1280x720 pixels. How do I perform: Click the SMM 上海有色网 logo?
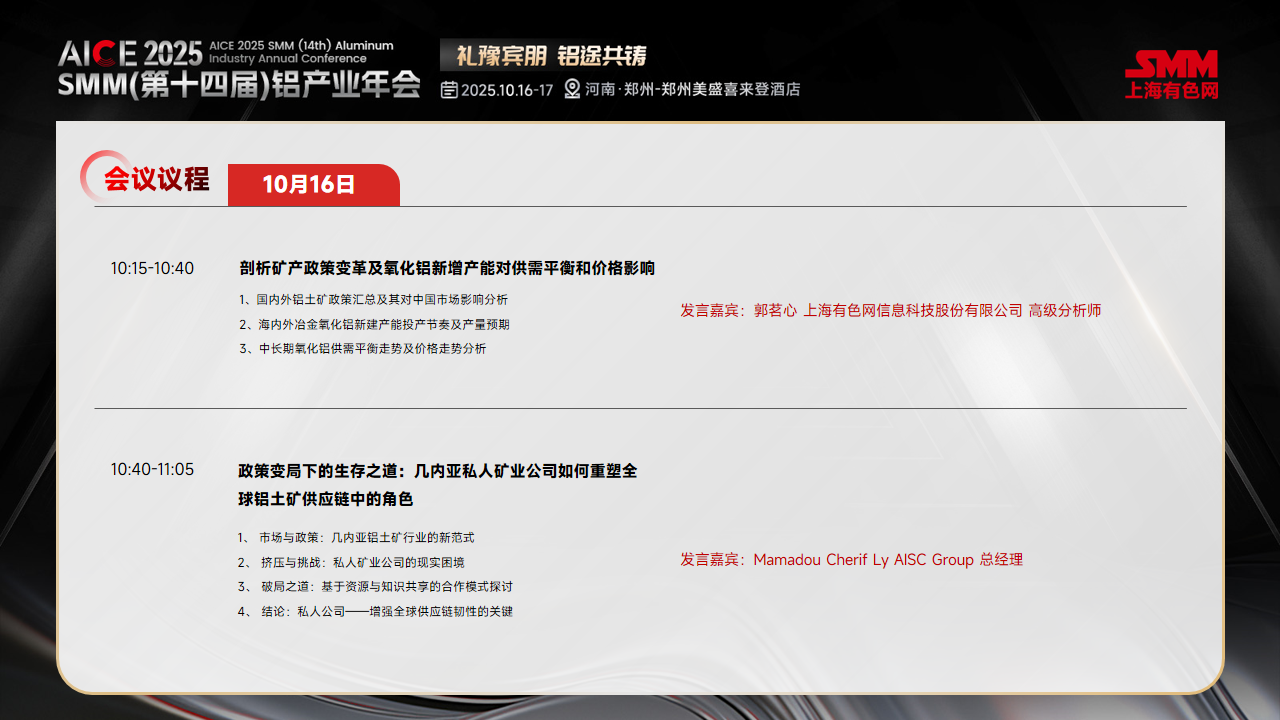(x=1171, y=75)
